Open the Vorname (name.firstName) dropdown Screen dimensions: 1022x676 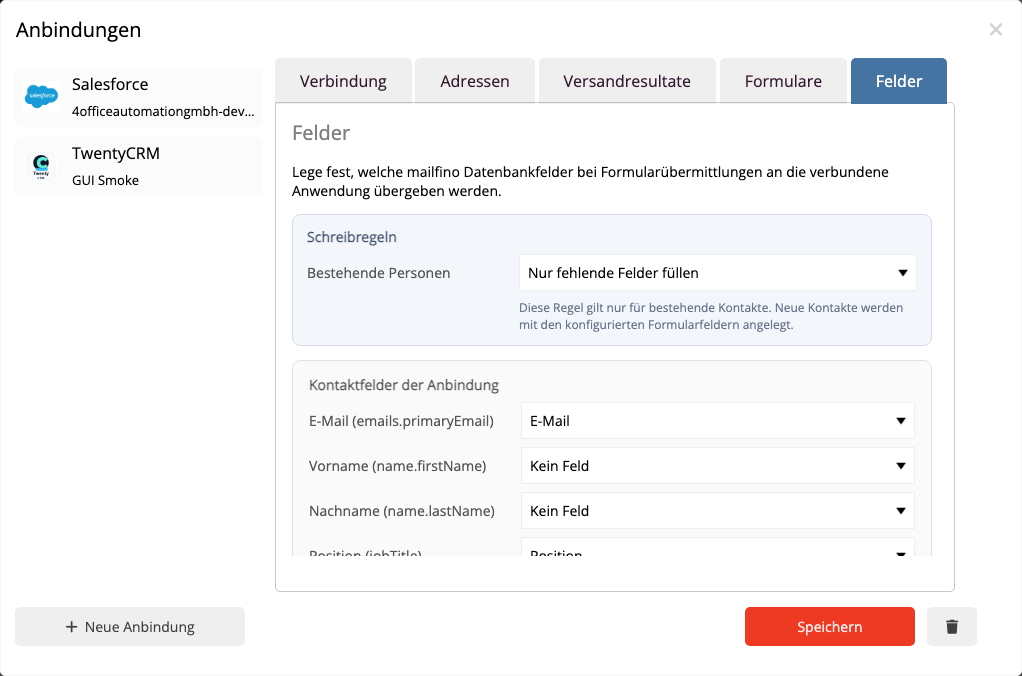tap(718, 465)
